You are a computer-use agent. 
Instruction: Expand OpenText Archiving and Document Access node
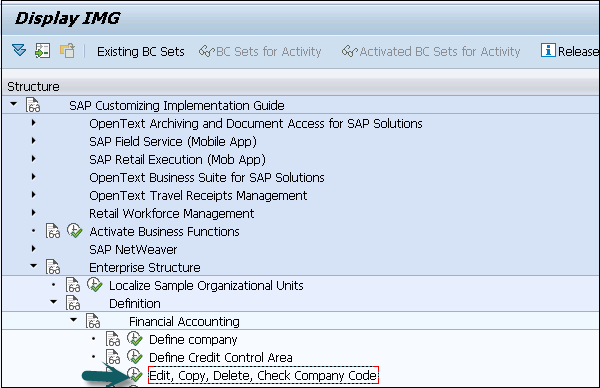tap(34, 123)
